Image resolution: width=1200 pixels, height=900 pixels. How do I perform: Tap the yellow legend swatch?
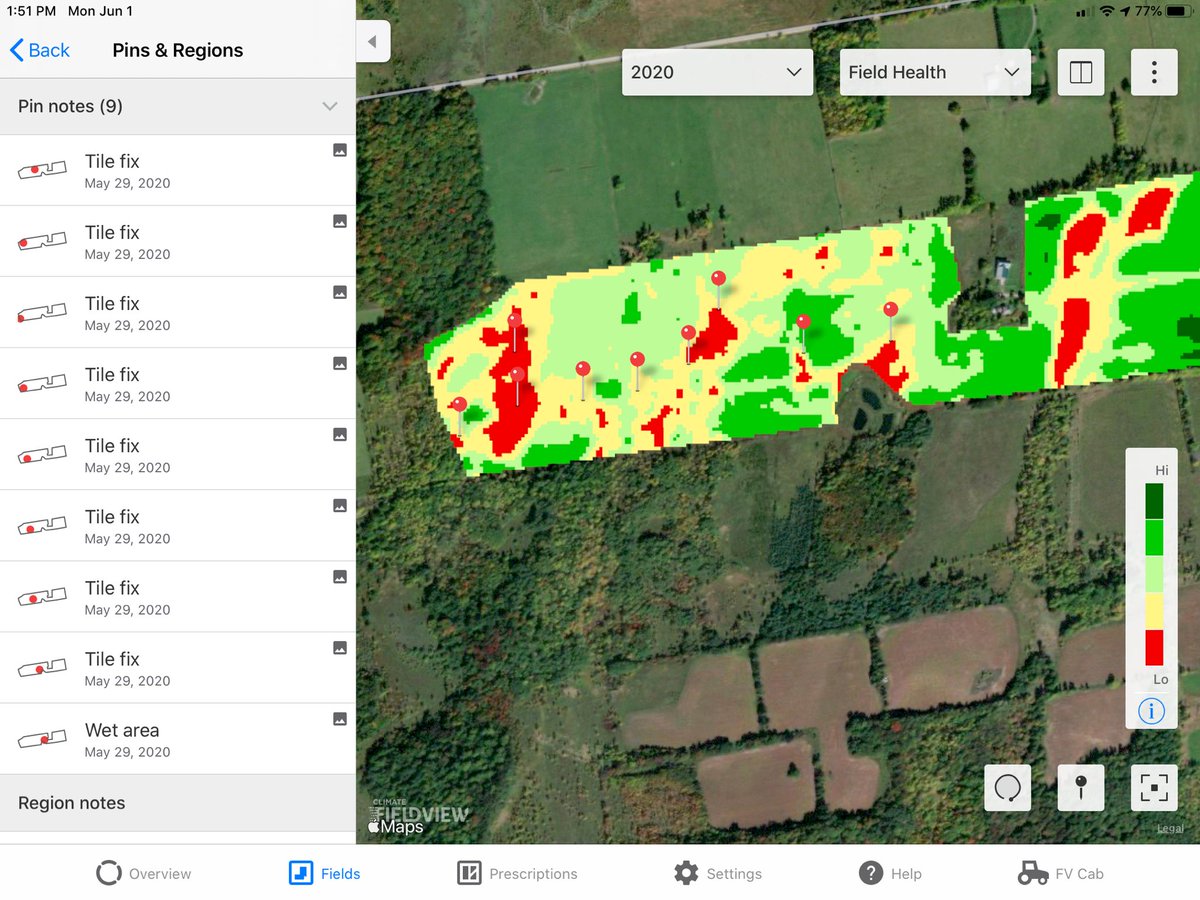(1154, 611)
